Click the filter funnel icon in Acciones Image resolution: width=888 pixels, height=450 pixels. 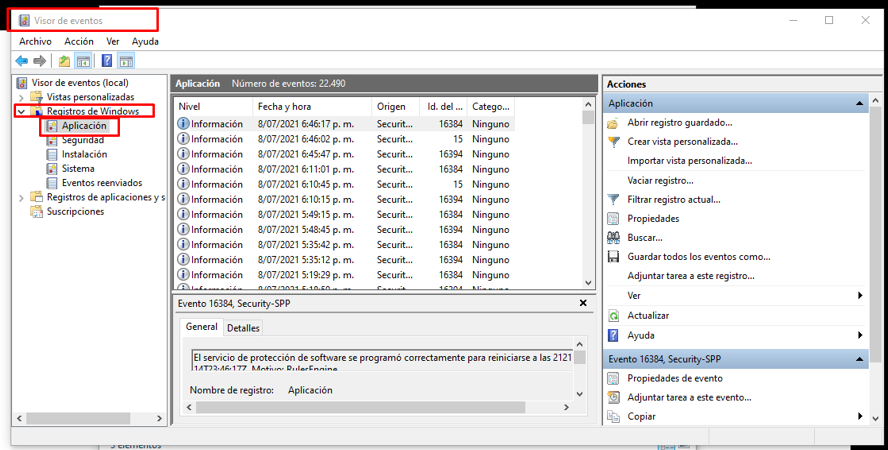pyautogui.click(x=614, y=200)
